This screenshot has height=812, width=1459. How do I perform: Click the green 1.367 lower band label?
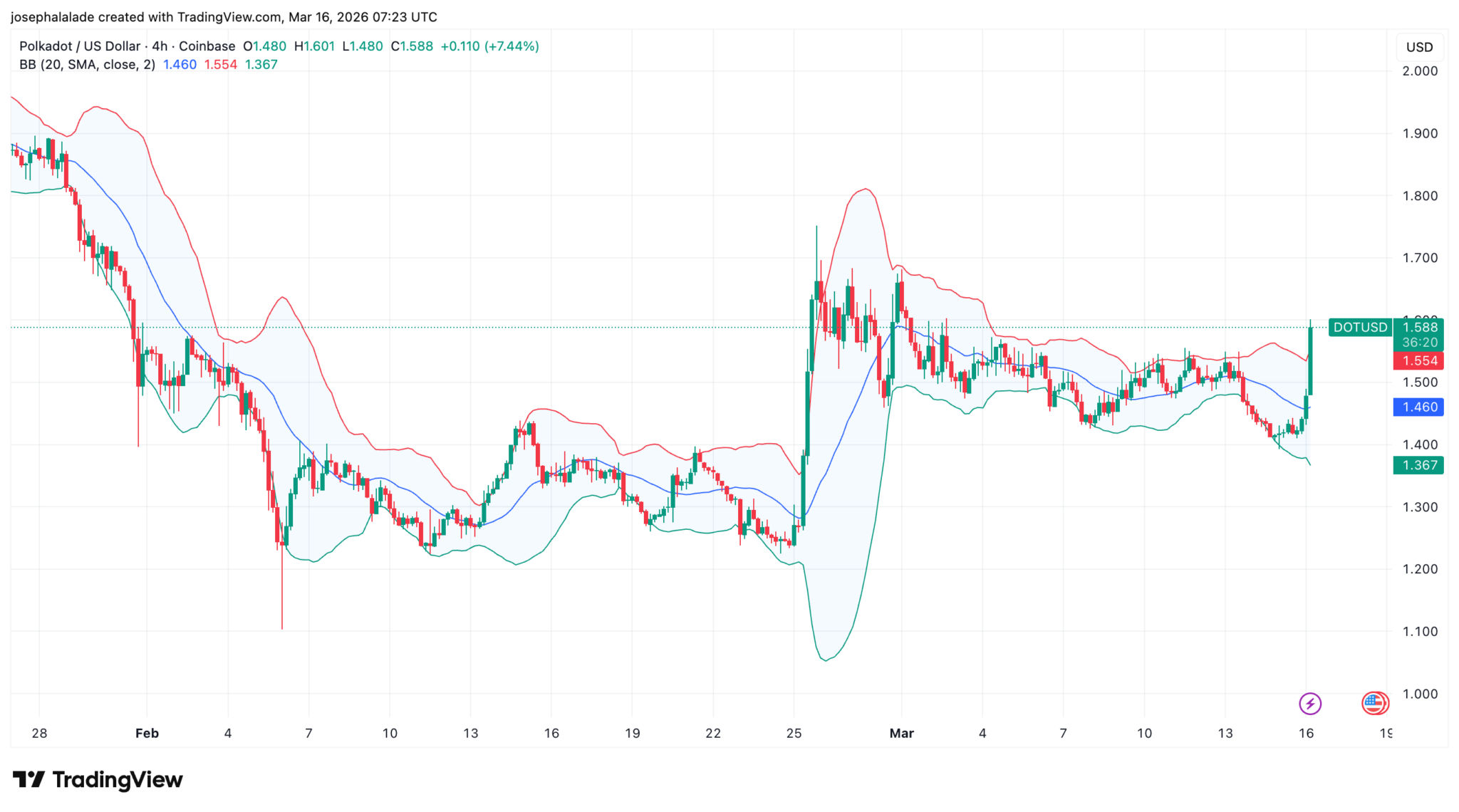coord(1418,465)
